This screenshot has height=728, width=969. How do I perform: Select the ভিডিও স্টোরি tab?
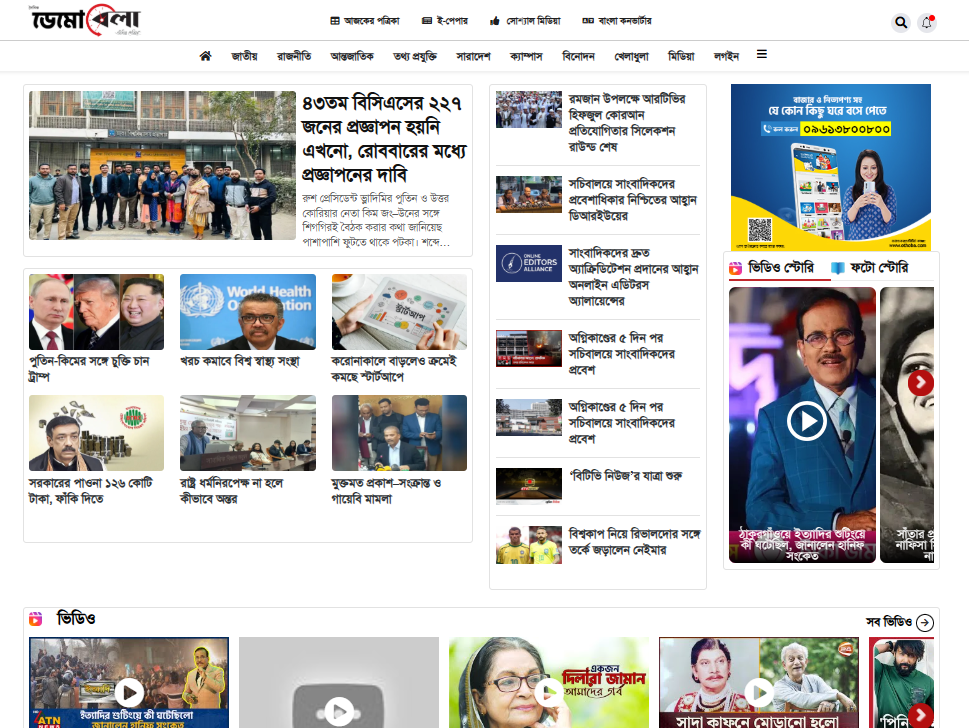pos(777,268)
